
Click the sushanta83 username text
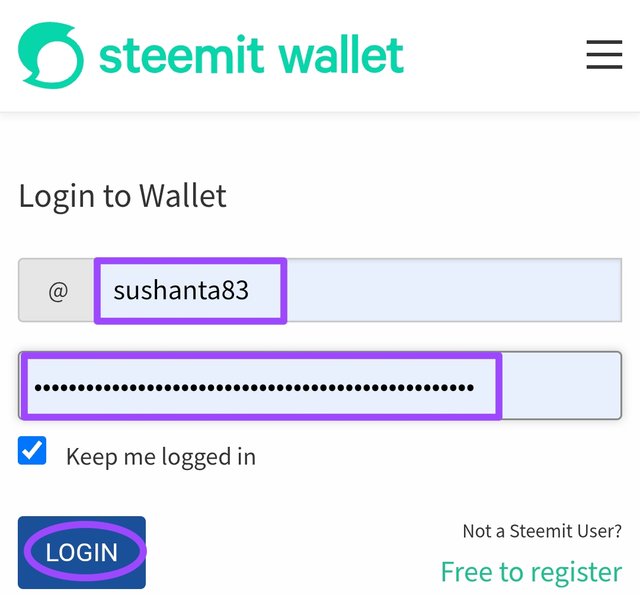pyautogui.click(x=181, y=291)
